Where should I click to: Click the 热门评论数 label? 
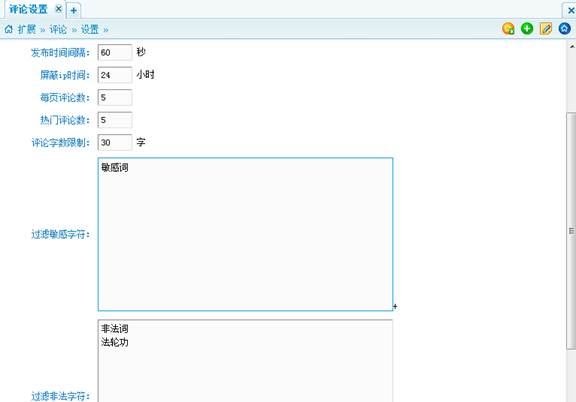click(65, 120)
